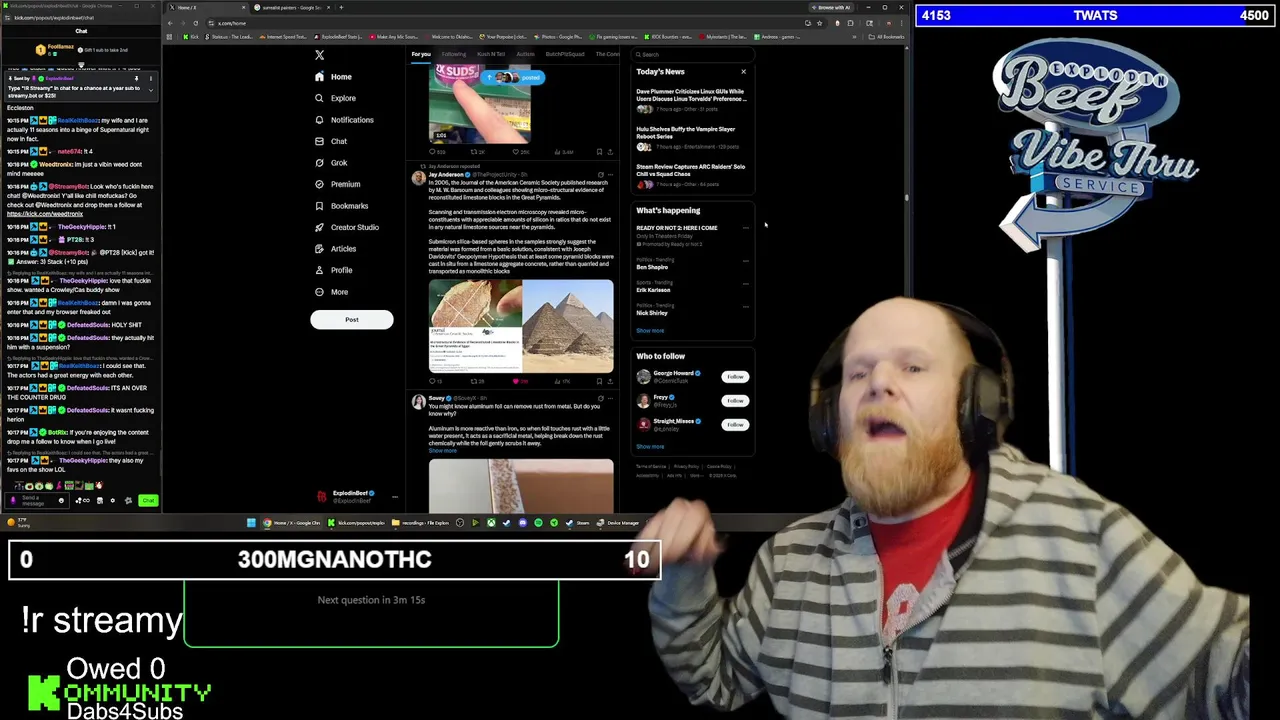Open a new Chrome tab
This screenshot has height=720, width=1280.
point(341,7)
